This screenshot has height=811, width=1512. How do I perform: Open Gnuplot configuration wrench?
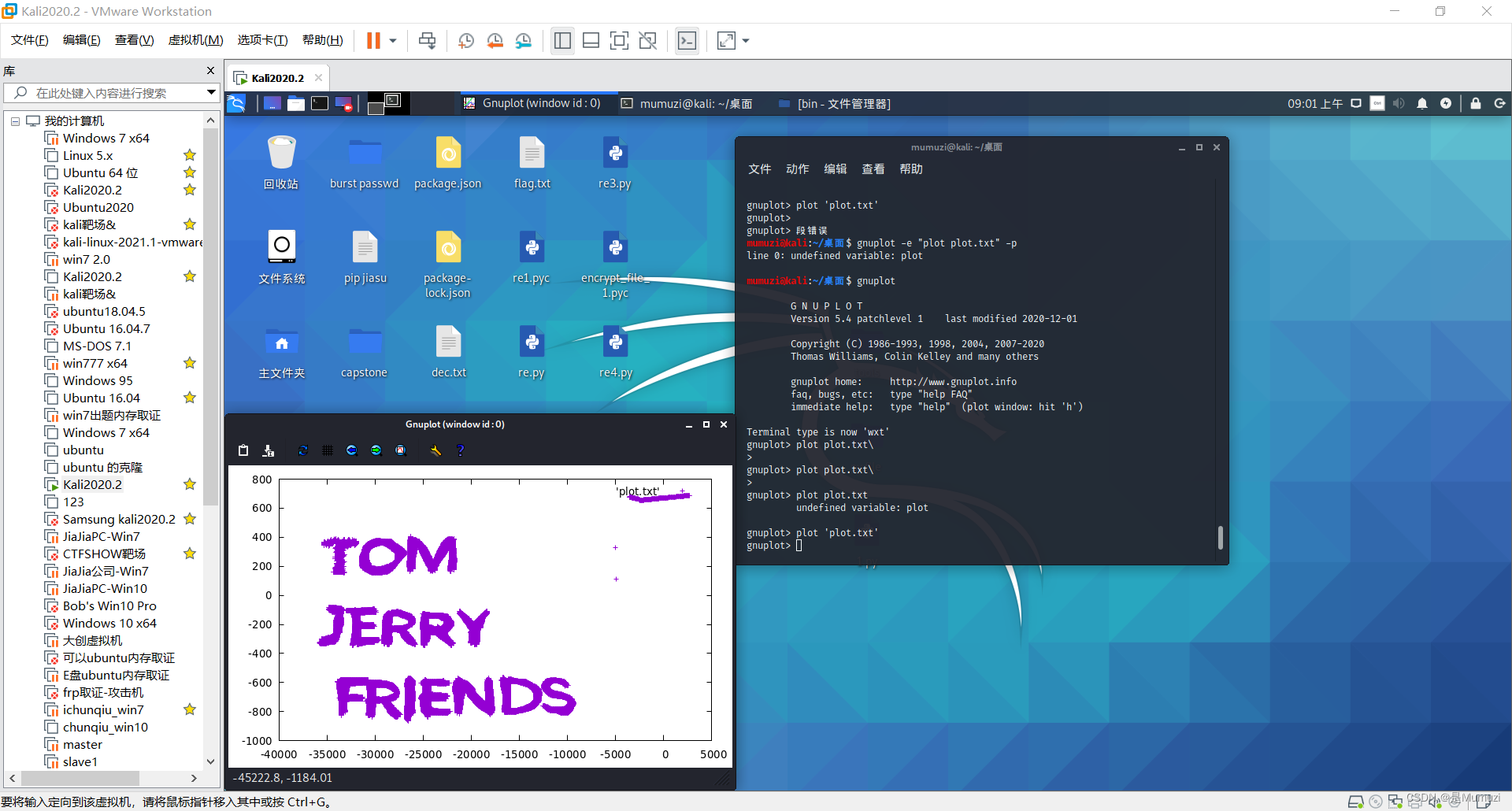click(x=435, y=450)
